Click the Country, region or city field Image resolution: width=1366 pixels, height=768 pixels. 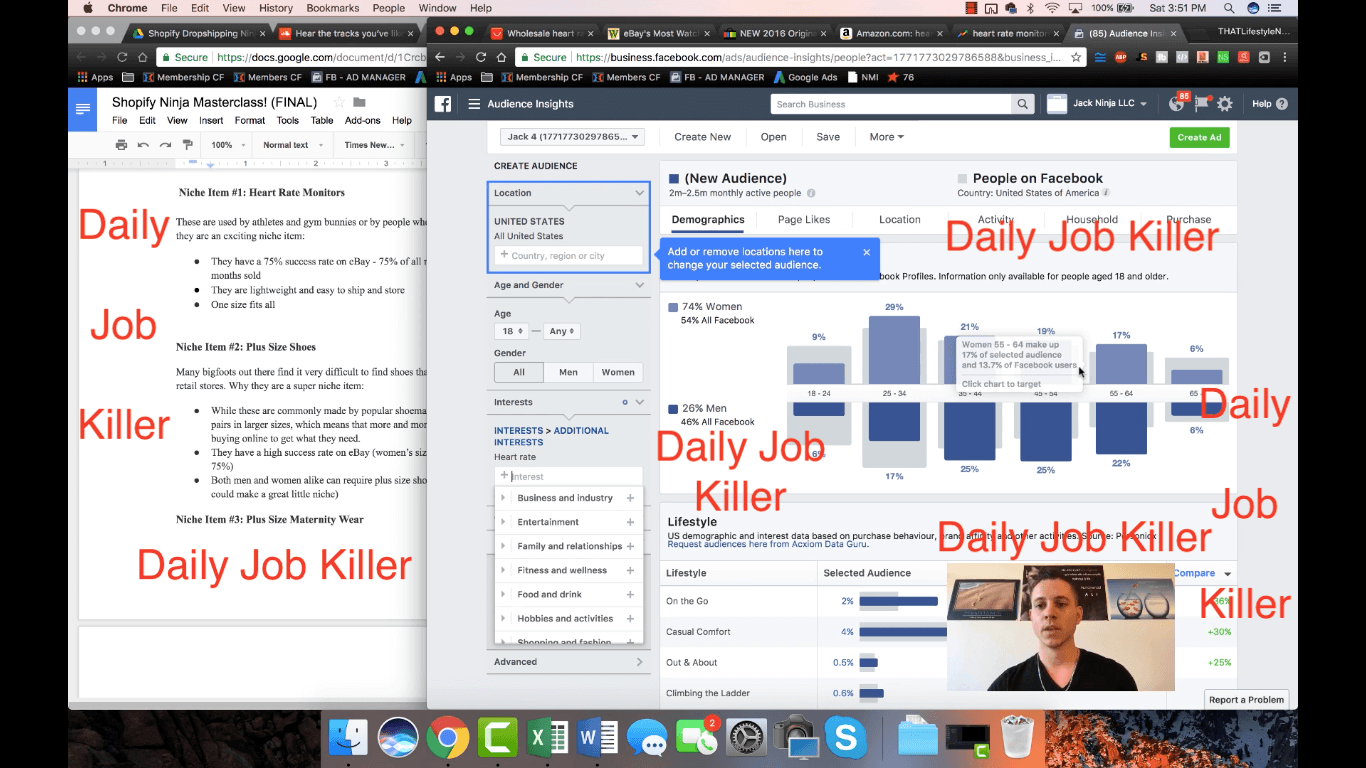(x=569, y=256)
